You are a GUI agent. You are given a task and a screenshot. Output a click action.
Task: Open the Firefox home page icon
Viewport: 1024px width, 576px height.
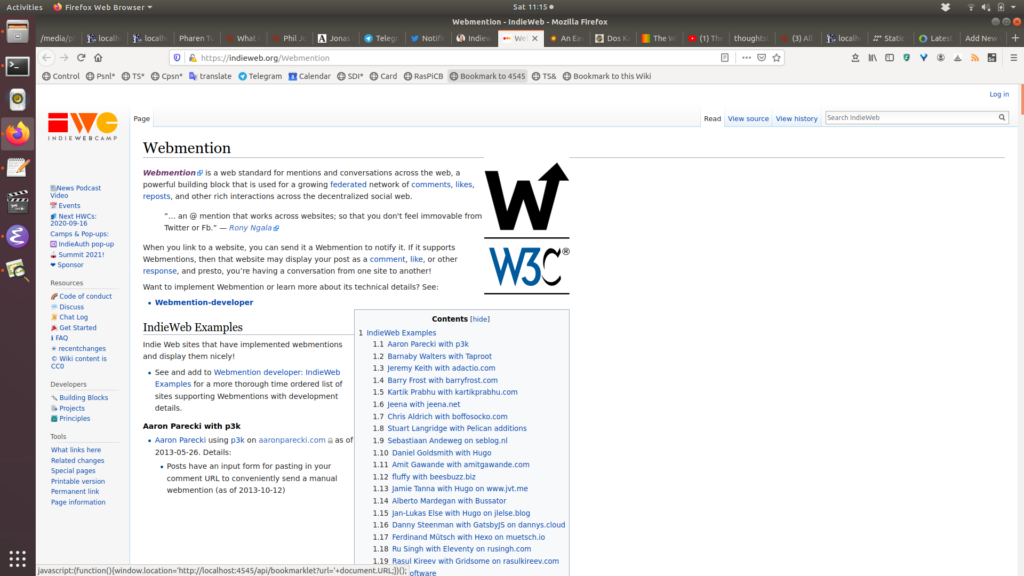point(98,57)
